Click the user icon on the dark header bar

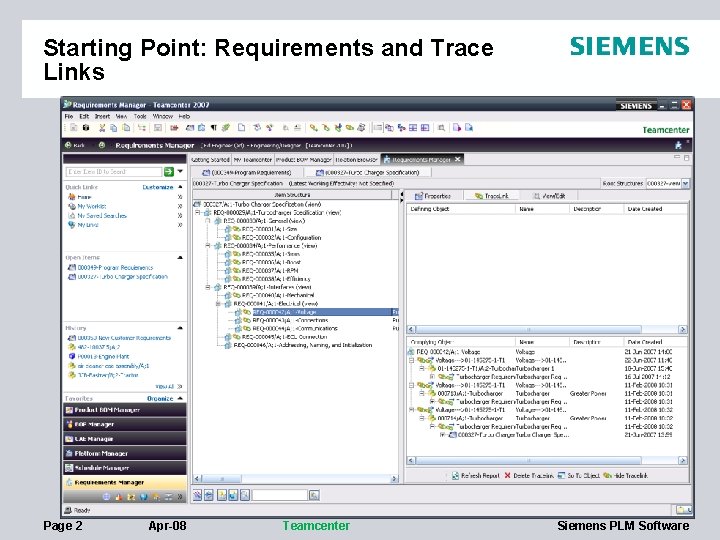pos(678,145)
